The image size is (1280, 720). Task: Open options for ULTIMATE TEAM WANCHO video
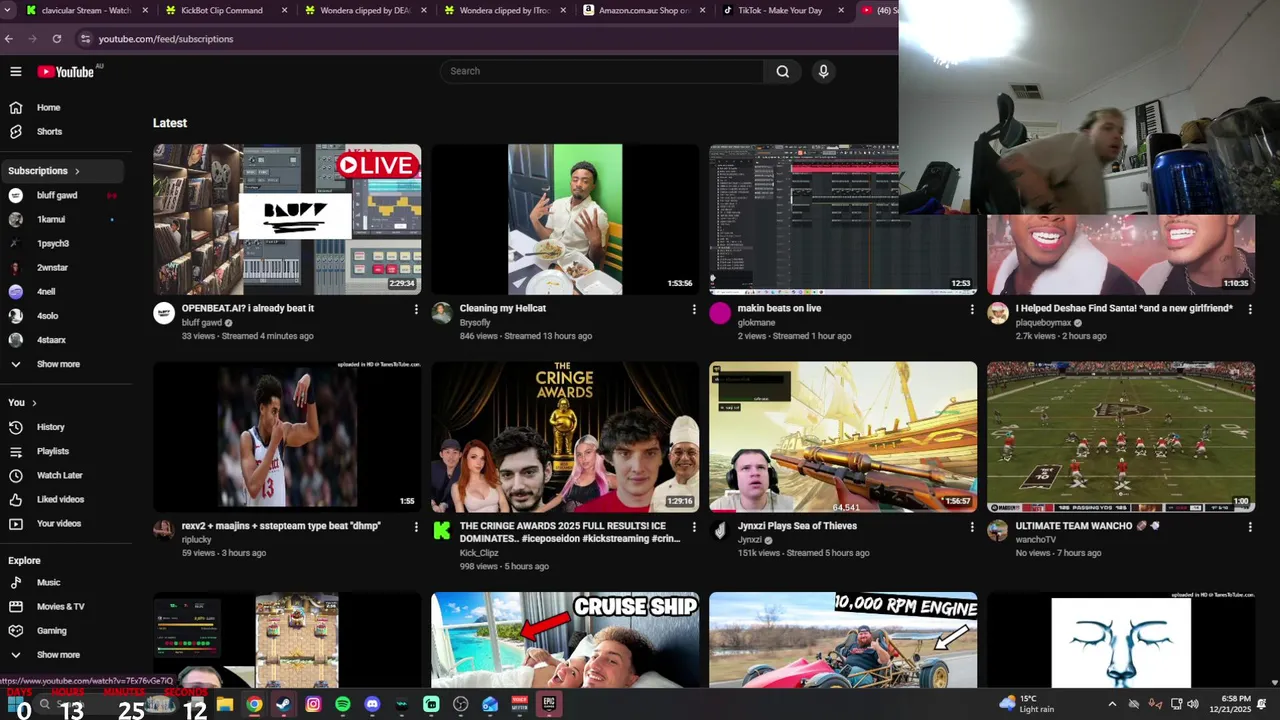[1250, 527]
